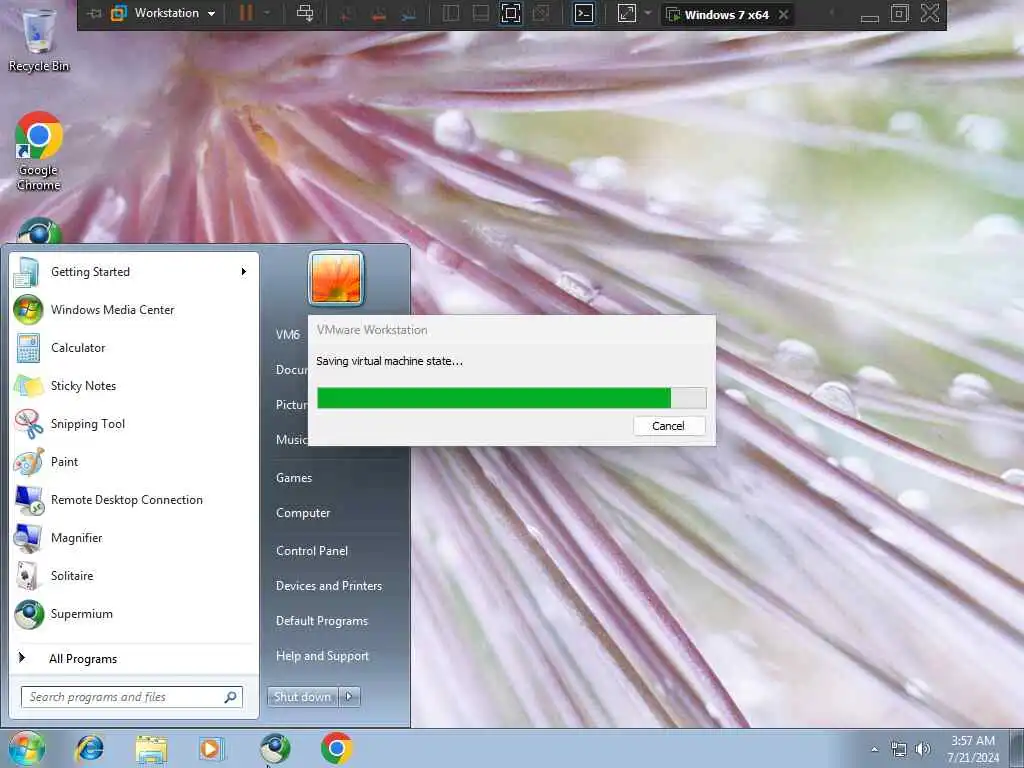Open Supermium from the taskbar
Screen dimensions: 1024x768
coord(274,749)
